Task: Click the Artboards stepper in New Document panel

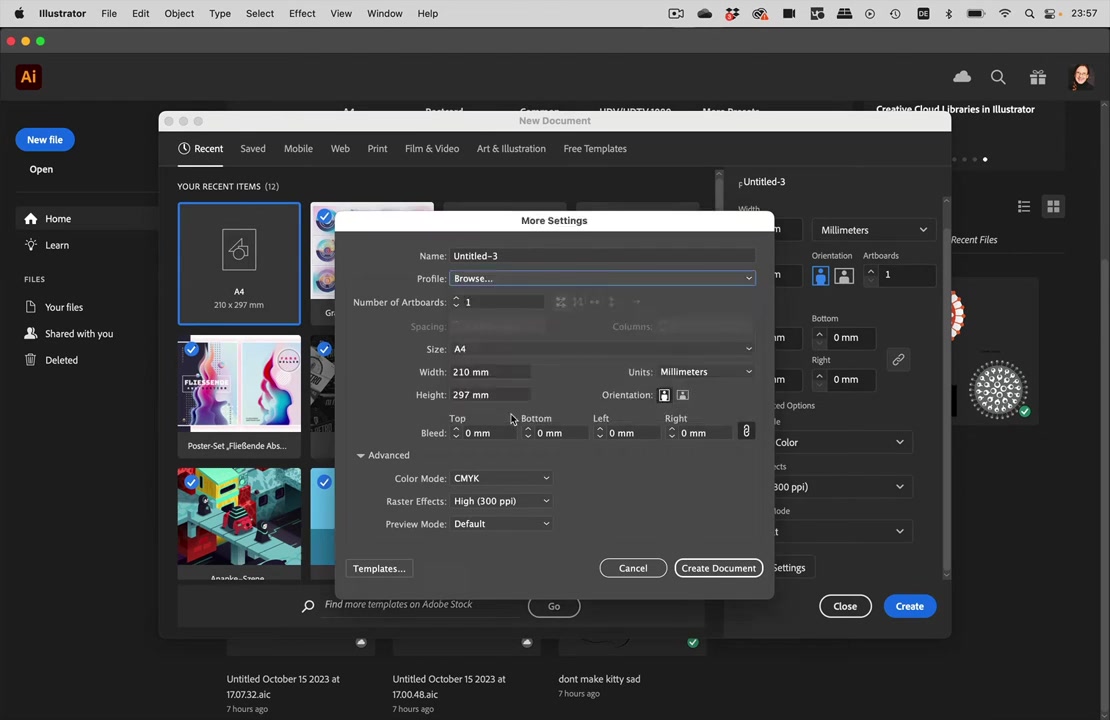Action: 871,275
